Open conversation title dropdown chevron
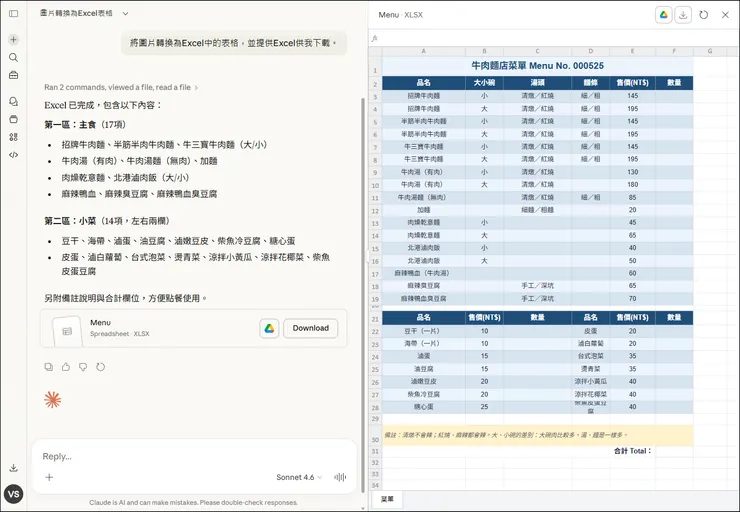Viewport: 740px width, 512px height. click(125, 14)
